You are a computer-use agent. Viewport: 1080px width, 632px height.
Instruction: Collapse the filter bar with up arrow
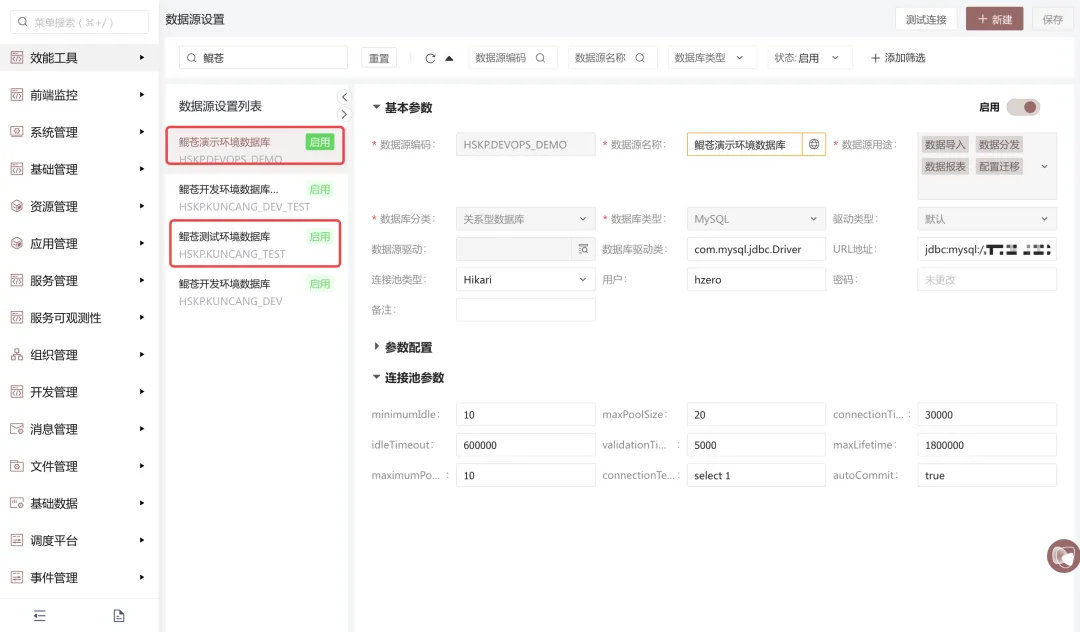point(449,59)
